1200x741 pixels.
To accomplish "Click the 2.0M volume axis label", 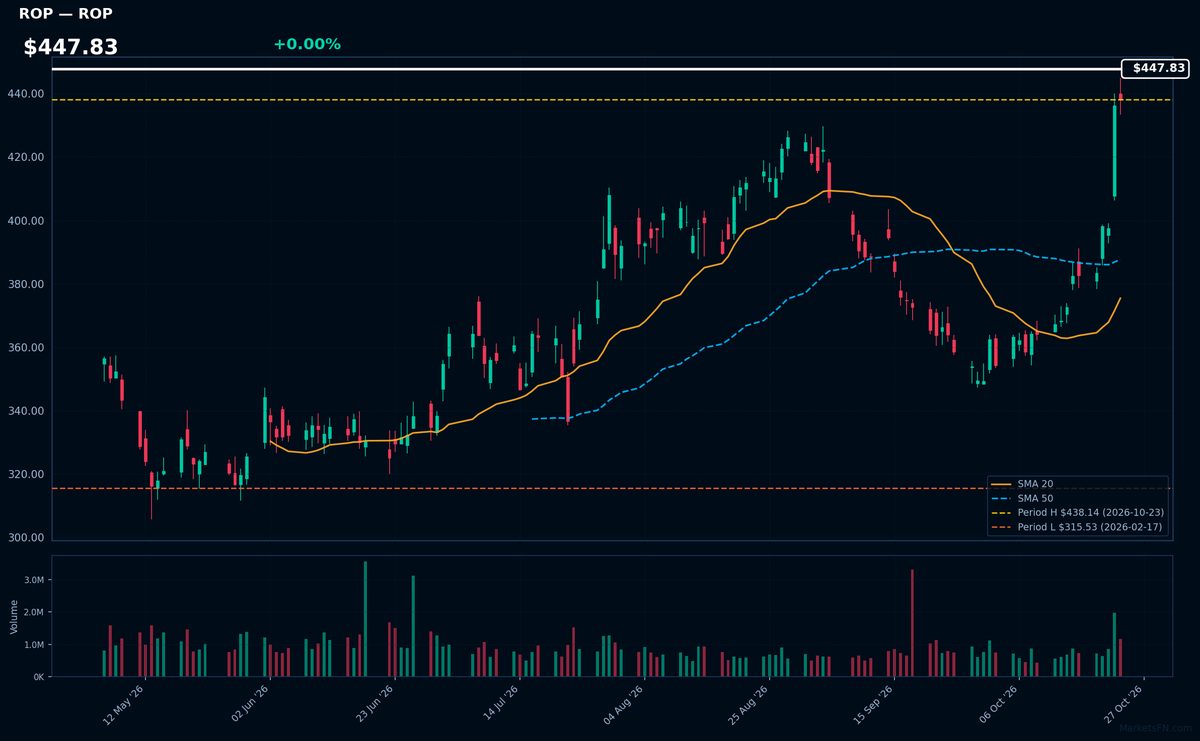I will click(x=34, y=612).
